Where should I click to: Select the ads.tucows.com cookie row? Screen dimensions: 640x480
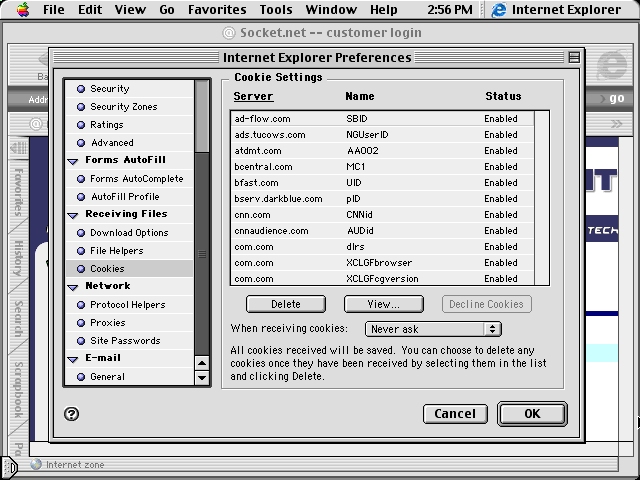(x=382, y=135)
